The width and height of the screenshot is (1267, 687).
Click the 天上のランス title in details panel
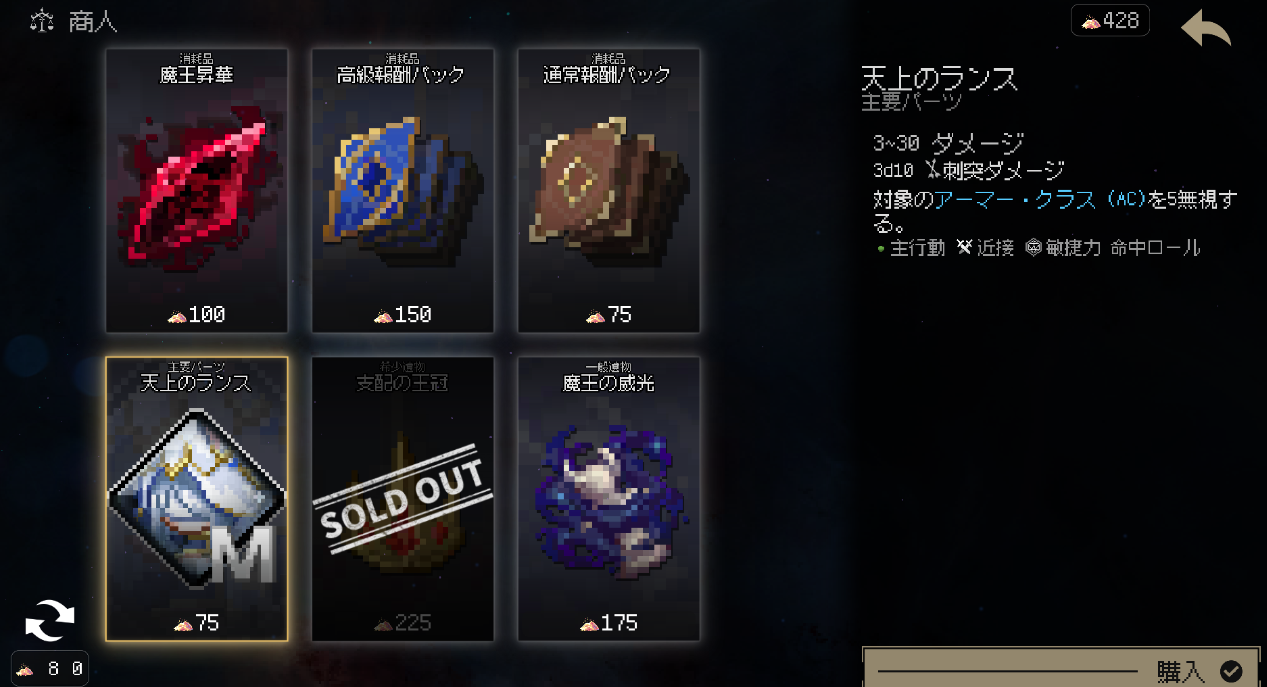(939, 78)
